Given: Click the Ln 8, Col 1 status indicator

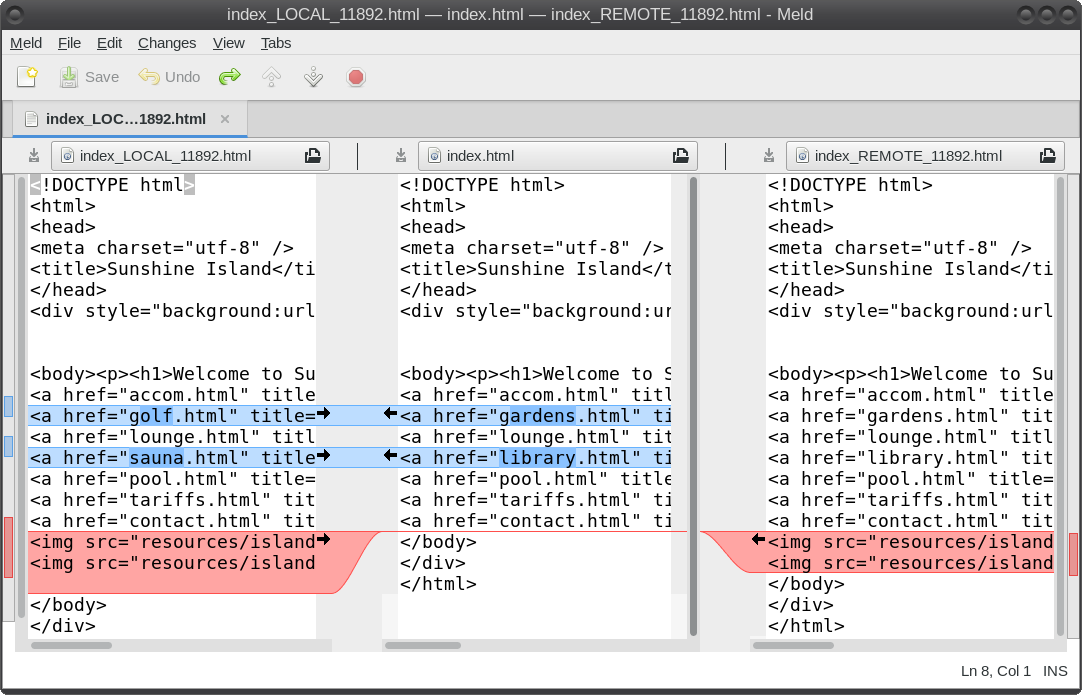Looking at the screenshot, I should click(996, 671).
